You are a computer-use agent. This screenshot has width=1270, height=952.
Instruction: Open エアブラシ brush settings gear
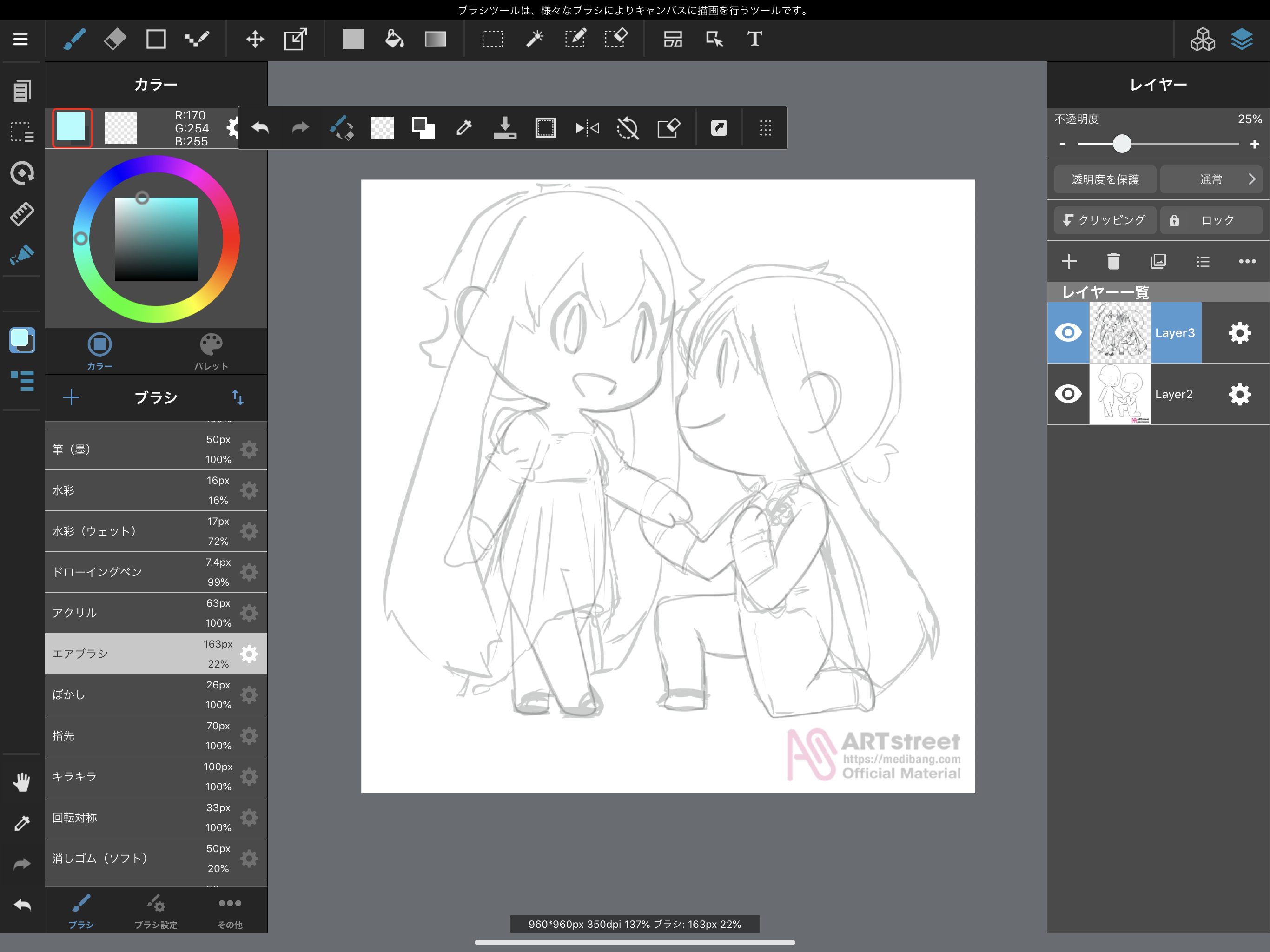tap(249, 654)
